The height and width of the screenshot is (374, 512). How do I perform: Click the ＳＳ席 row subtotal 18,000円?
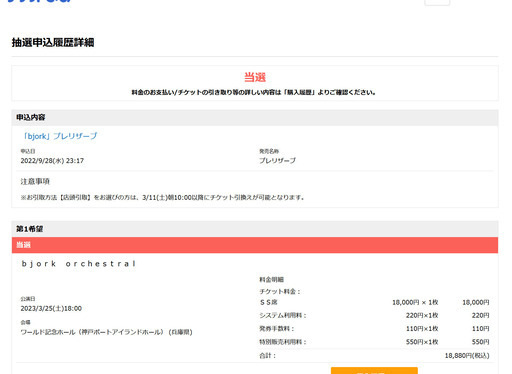coord(476,302)
